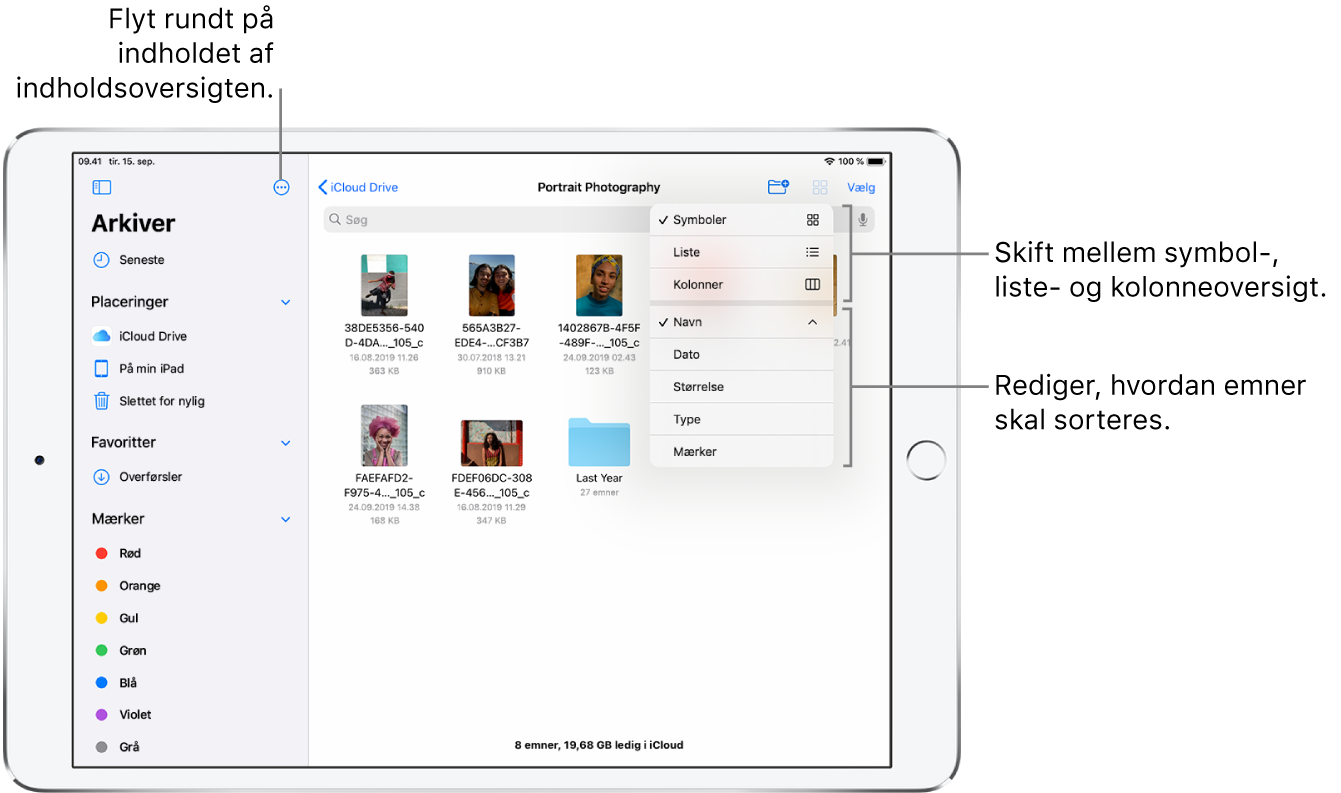Click the Seneste clock icon

[x=101, y=260]
